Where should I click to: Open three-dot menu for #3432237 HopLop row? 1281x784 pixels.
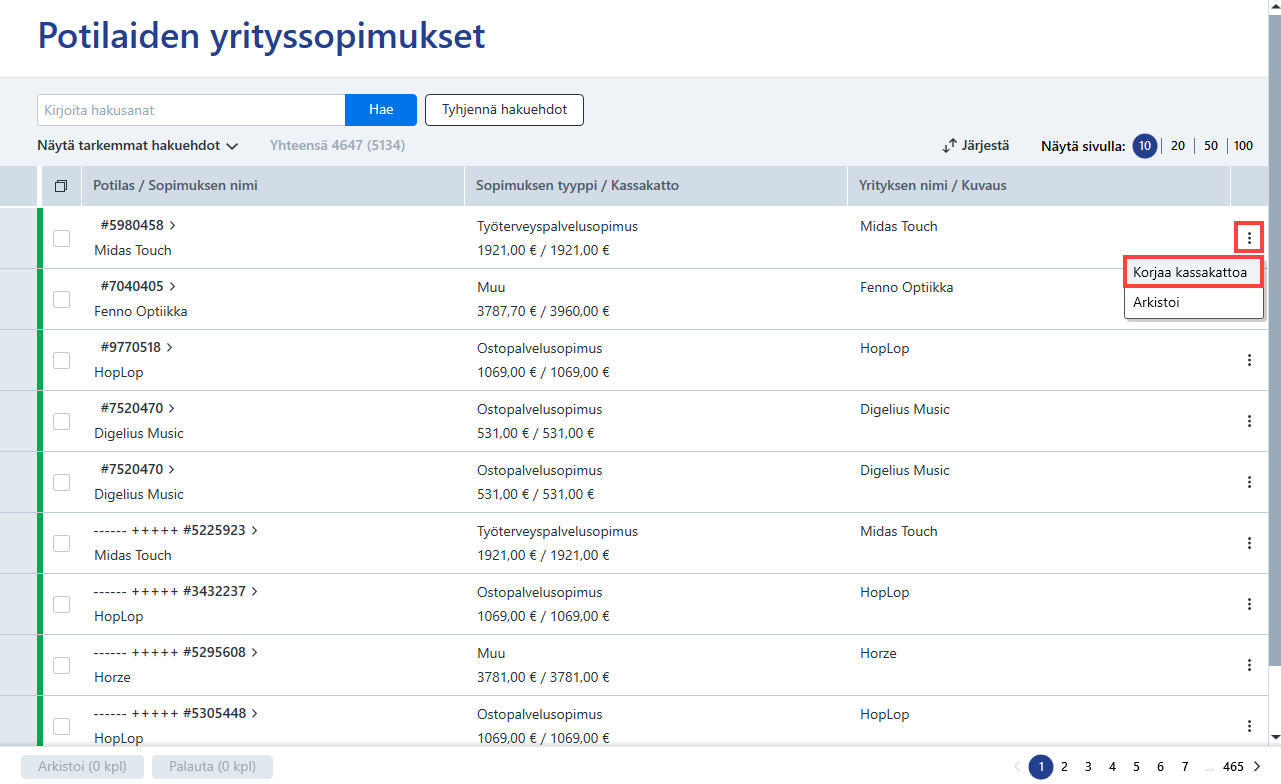pyautogui.click(x=1249, y=604)
